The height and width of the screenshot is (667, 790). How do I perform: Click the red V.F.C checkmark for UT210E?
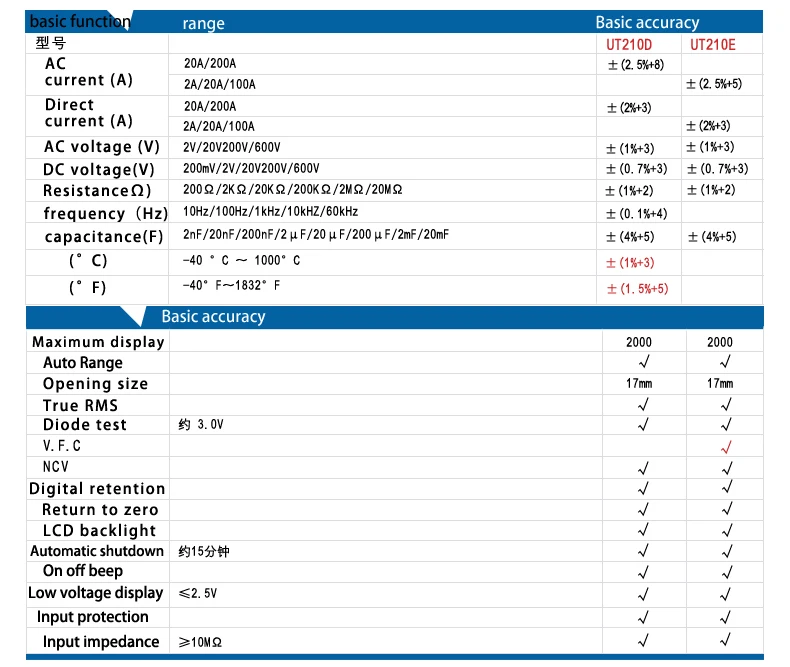pos(726,447)
